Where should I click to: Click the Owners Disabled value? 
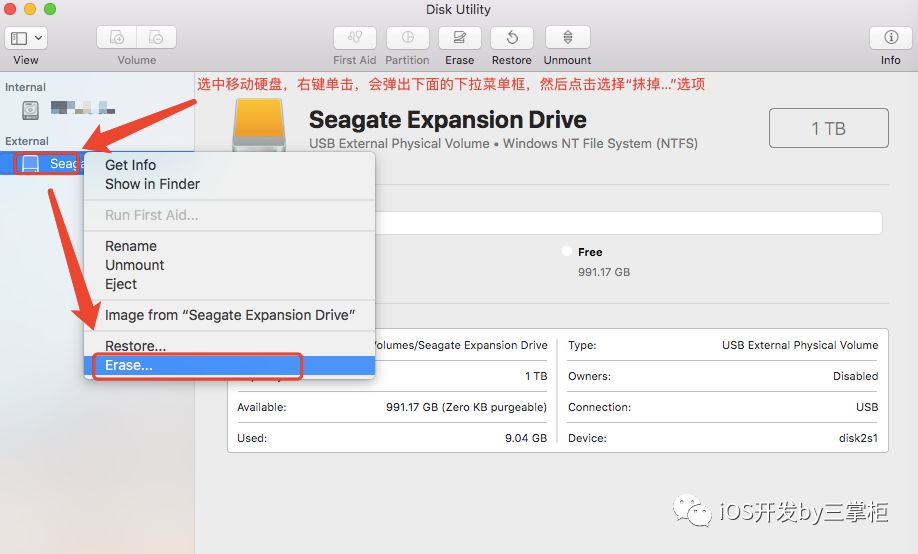[x=855, y=376]
